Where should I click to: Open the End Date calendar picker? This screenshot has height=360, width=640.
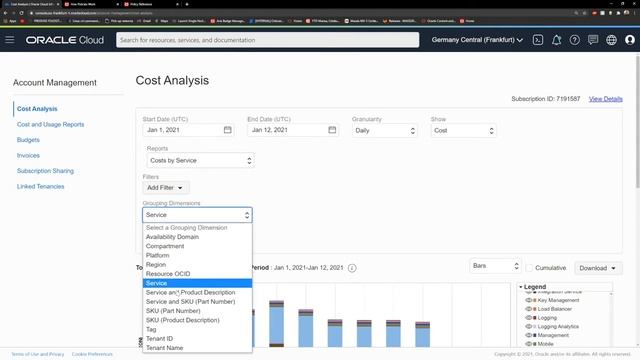[332, 130]
